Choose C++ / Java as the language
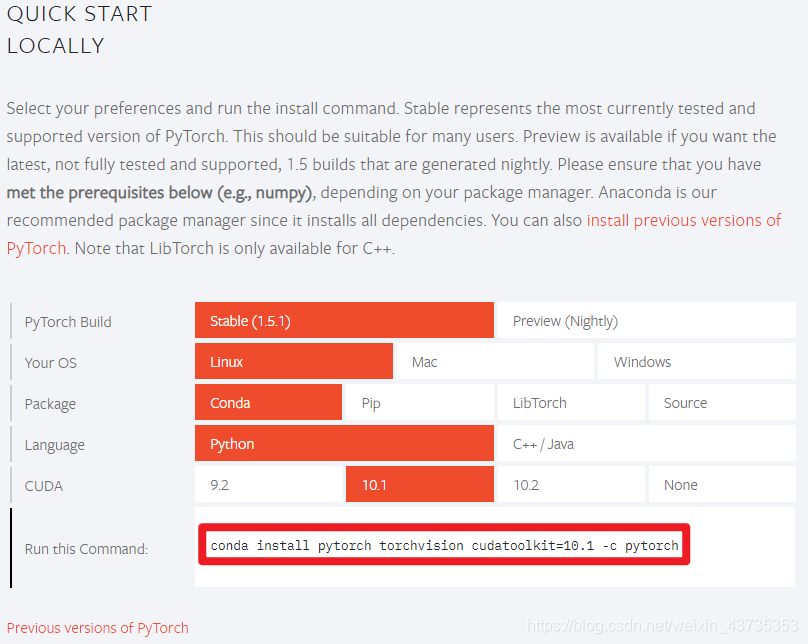Viewport: 808px width, 644px height. coord(647,443)
